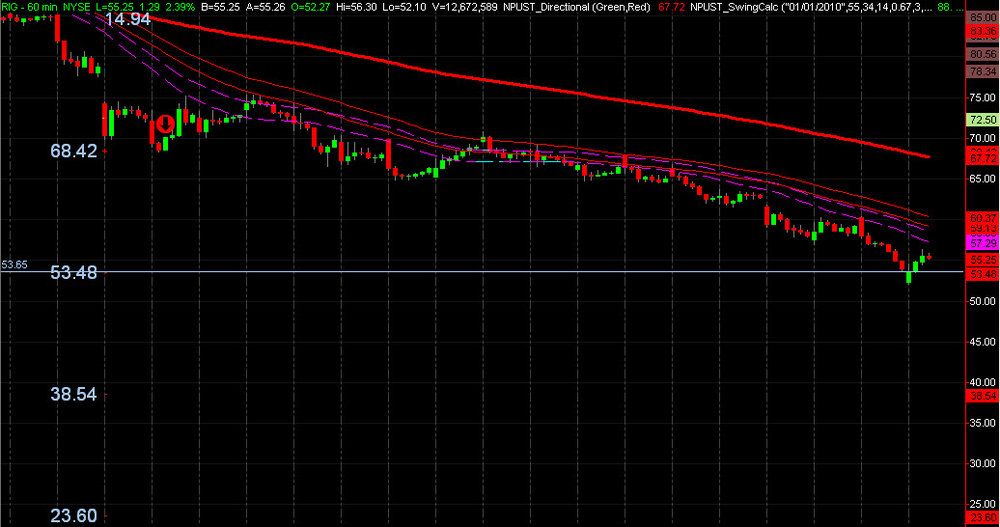Click the red 67.72 indicator value in header
The image size is (1000, 527).
click(x=671, y=7)
